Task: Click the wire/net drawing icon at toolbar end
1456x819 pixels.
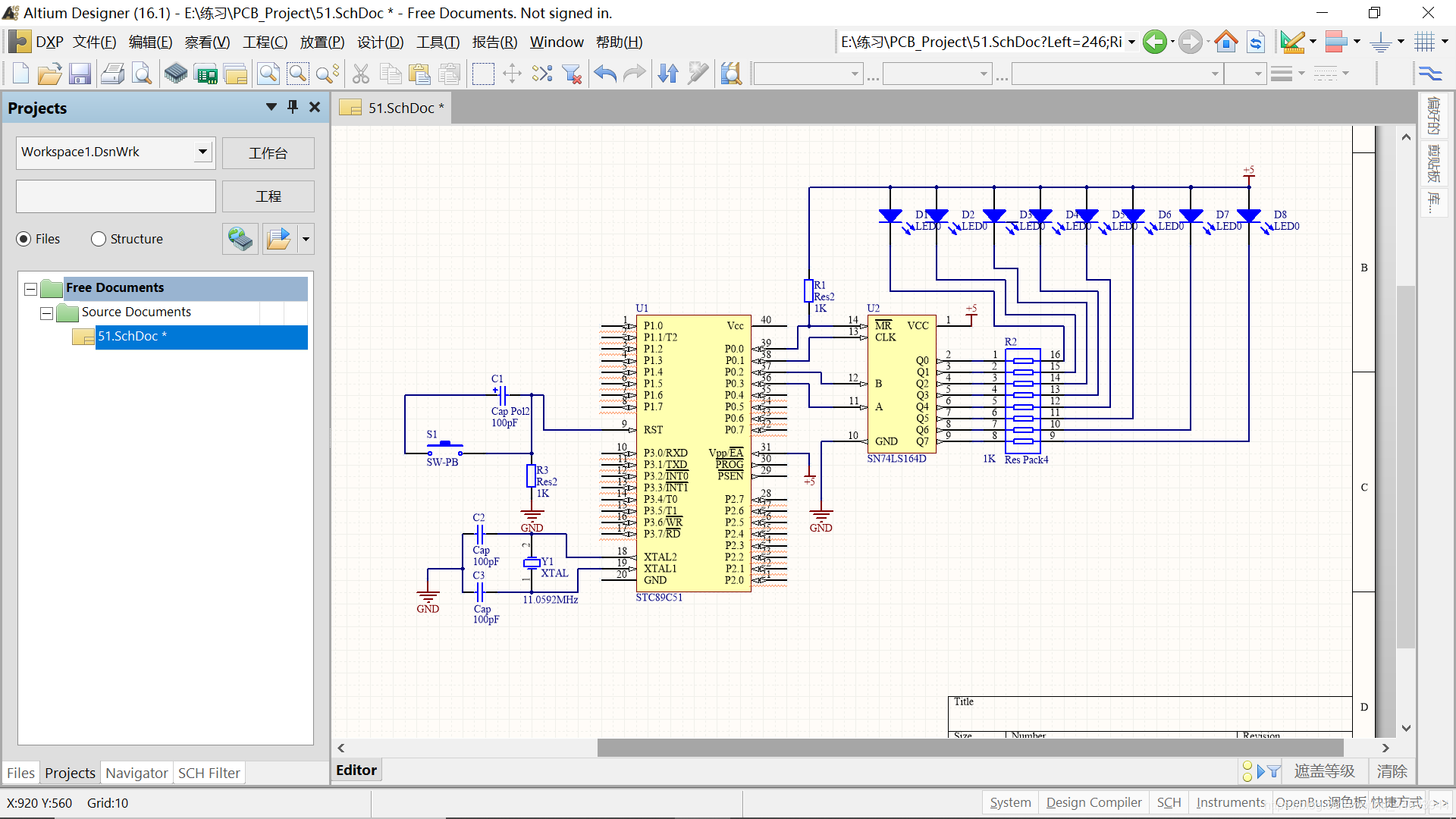Action: pos(1429,74)
